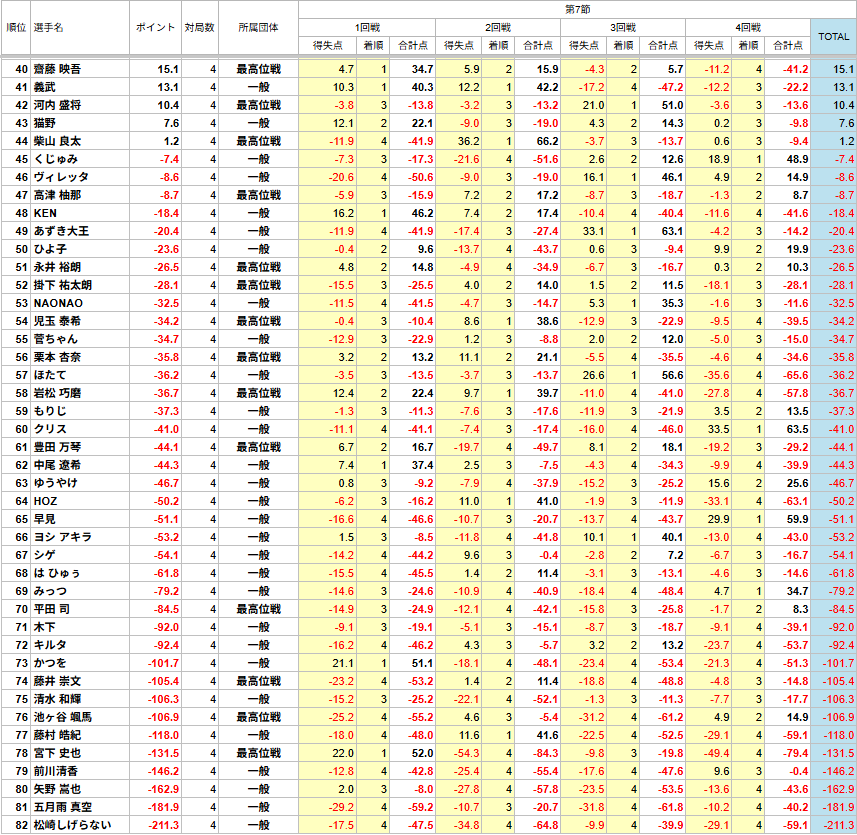Select player name 藤井 崇文

57,682
